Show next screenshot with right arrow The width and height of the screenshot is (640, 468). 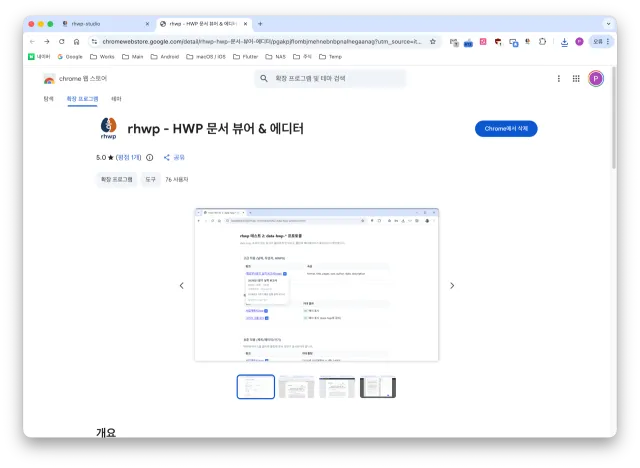[x=452, y=285]
